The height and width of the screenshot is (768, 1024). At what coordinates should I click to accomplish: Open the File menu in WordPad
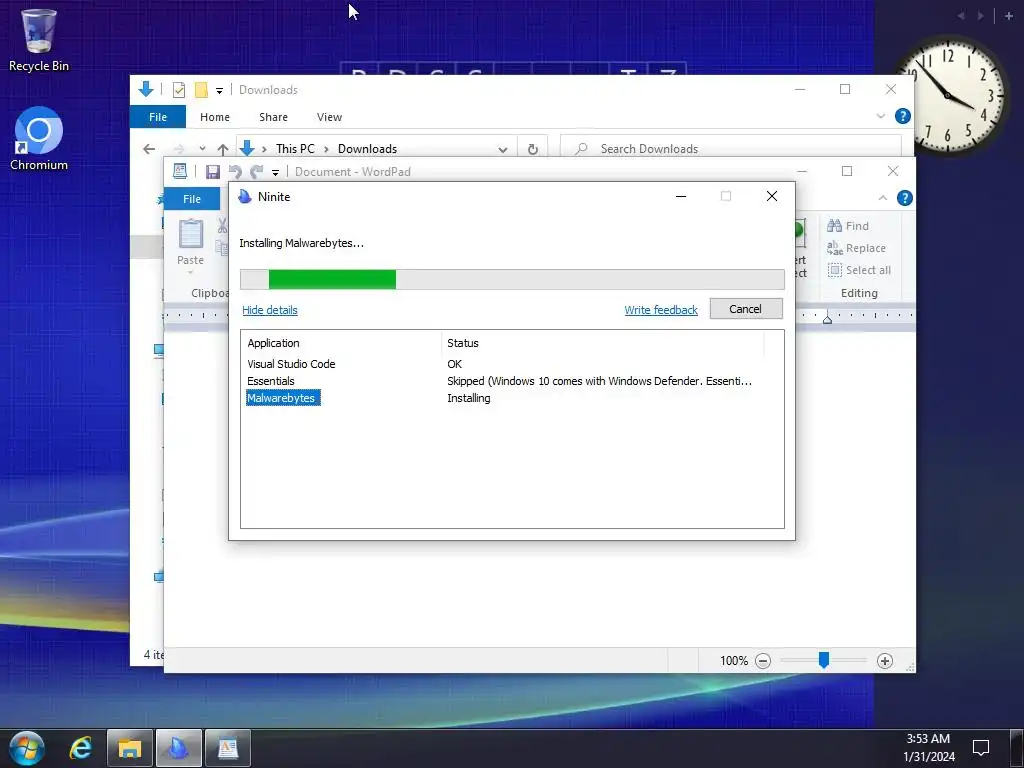(192, 199)
